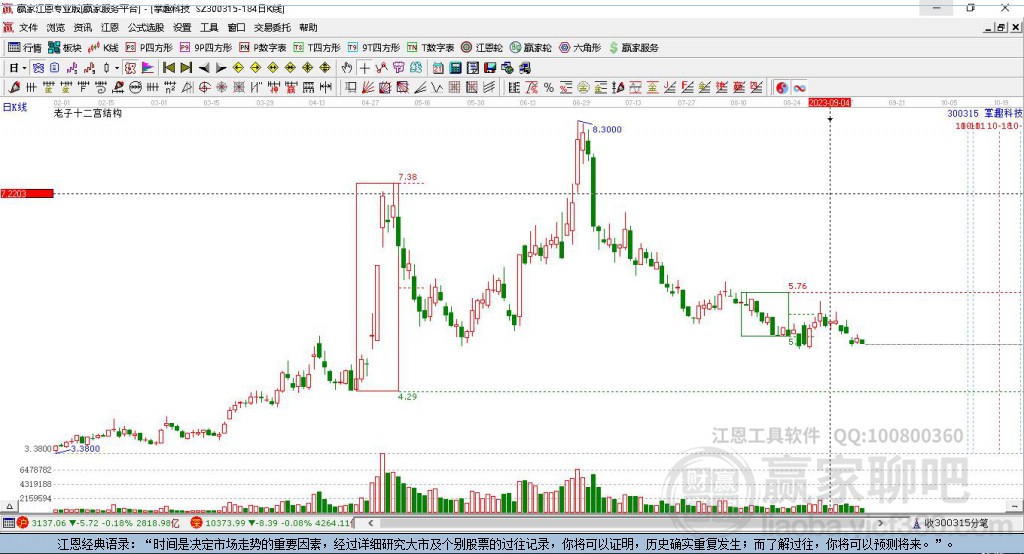Screen dimensions: 1024x554
Task: Restore the inner chart window
Action: point(1001,27)
